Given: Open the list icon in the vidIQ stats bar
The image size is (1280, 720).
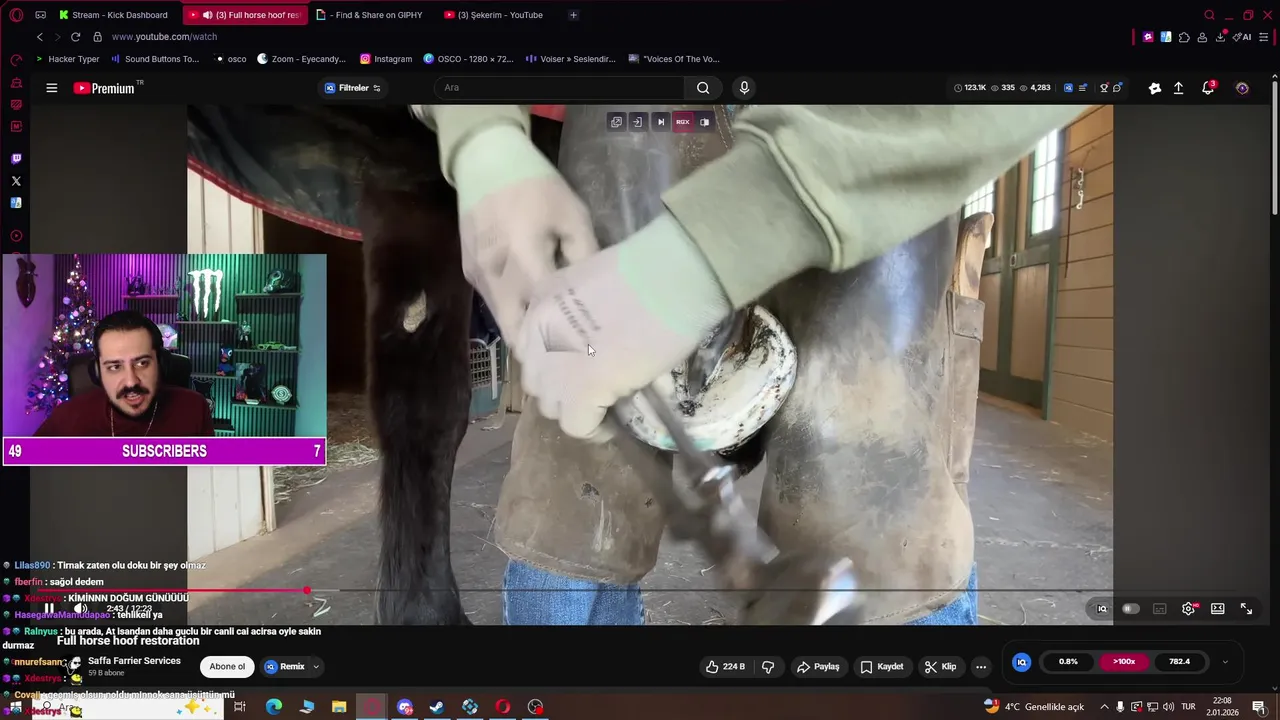Looking at the screenshot, I should [1082, 88].
